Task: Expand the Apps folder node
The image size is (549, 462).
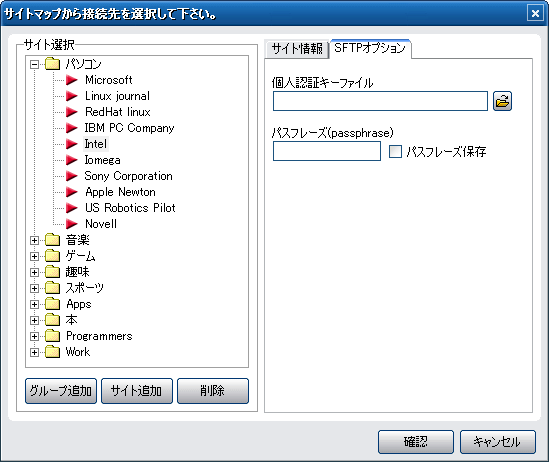Action: tap(34, 304)
